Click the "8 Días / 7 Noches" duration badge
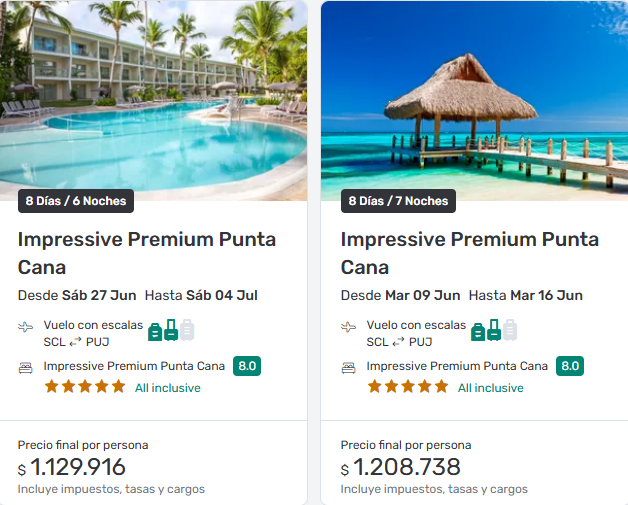The height and width of the screenshot is (505, 628). click(x=399, y=201)
